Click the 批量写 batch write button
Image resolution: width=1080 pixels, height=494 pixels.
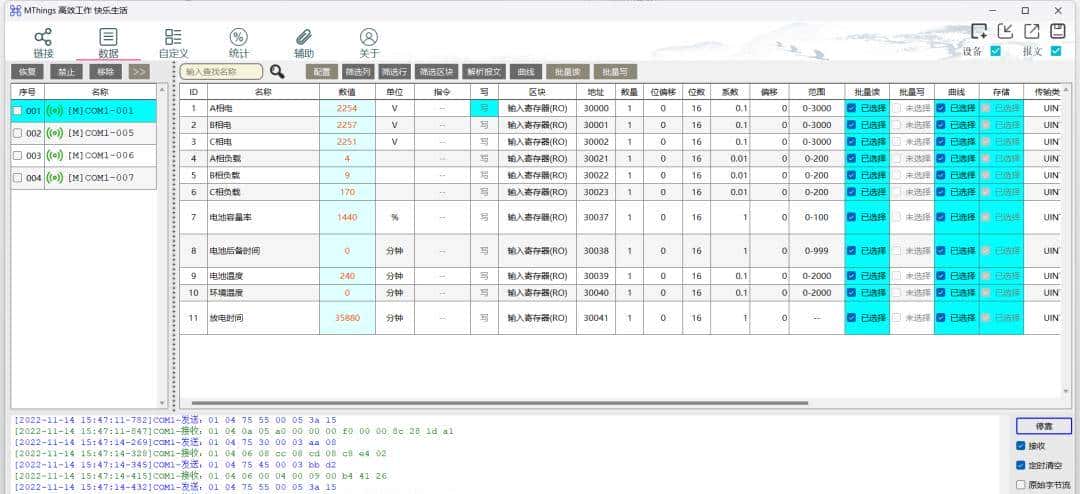click(615, 72)
